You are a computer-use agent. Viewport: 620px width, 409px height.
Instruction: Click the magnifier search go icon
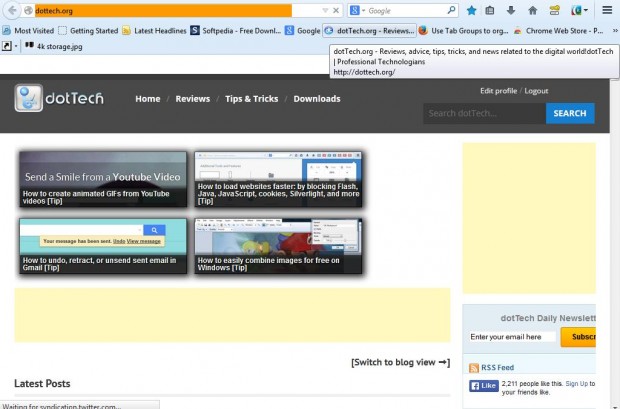451,10
